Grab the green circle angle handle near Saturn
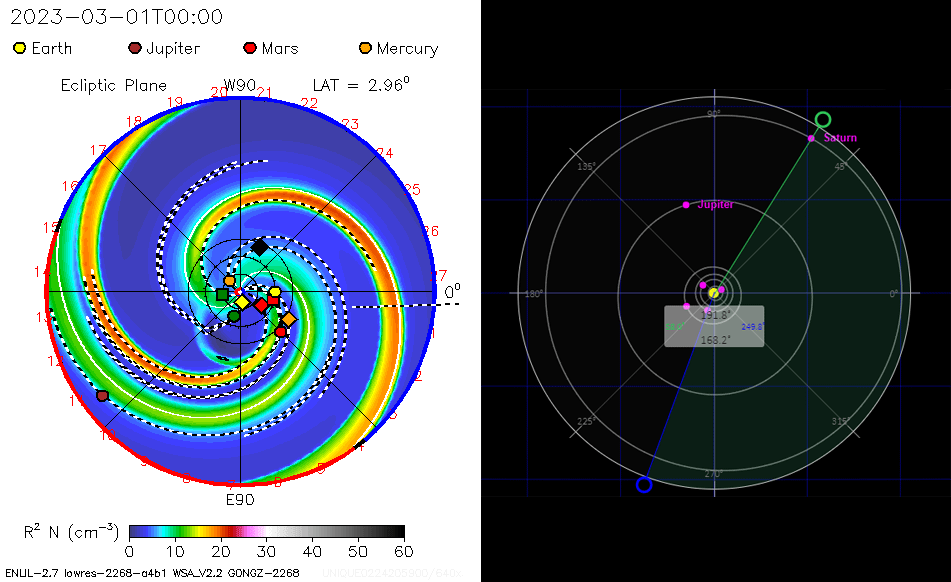The image size is (951, 582). tap(823, 120)
